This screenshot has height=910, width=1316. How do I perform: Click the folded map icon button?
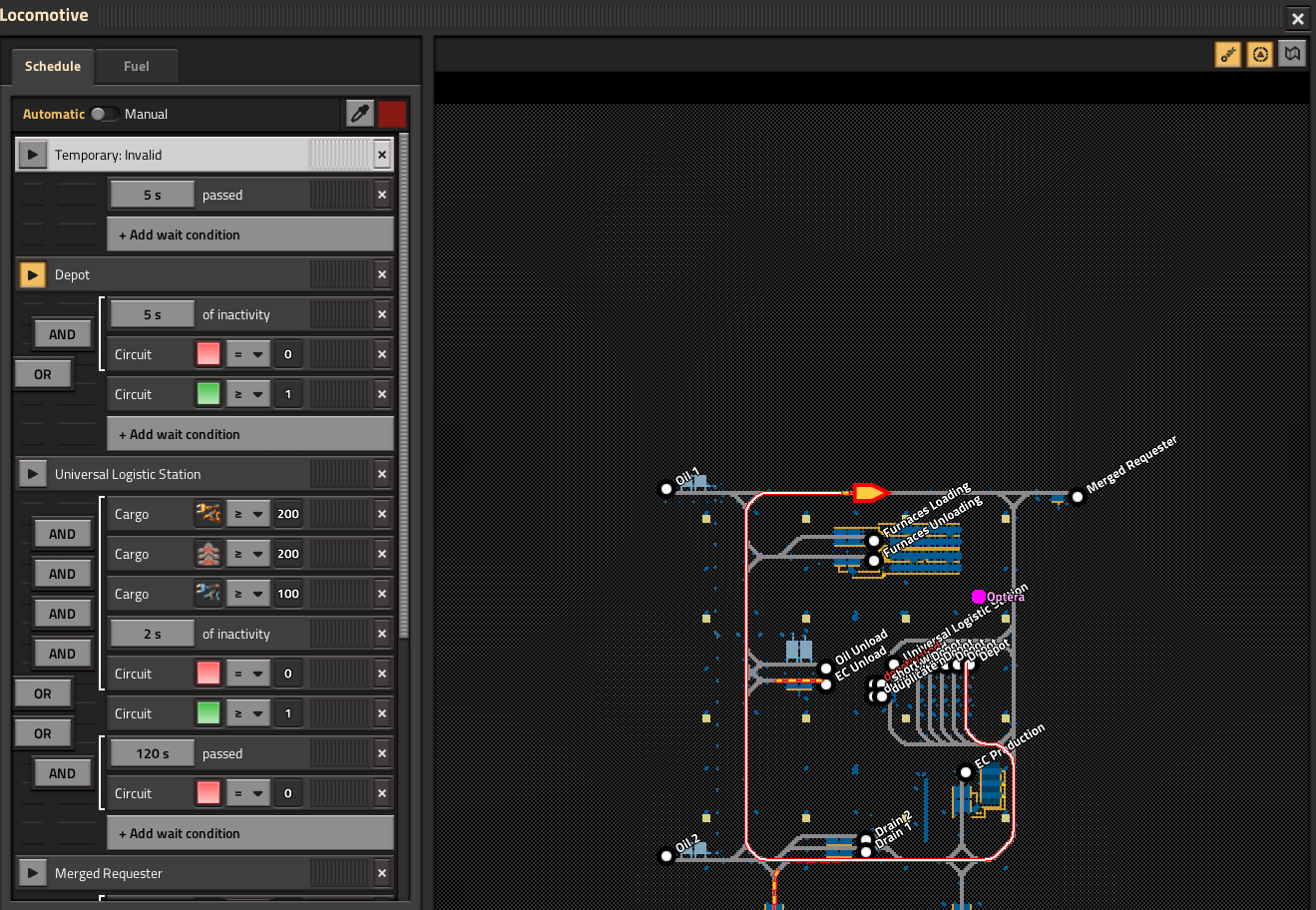1293,54
